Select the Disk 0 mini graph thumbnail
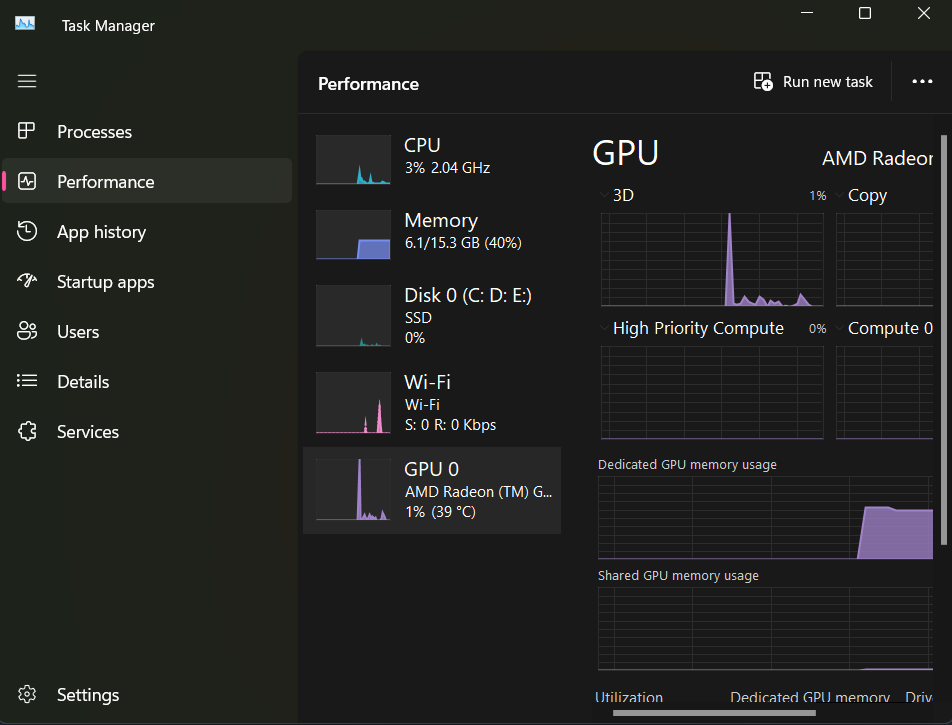This screenshot has height=725, width=952. (x=353, y=316)
